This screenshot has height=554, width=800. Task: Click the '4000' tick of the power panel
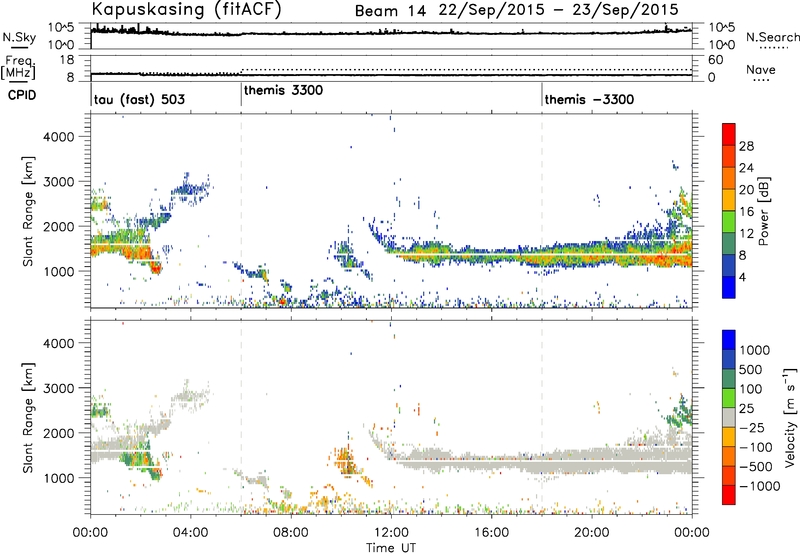point(59,137)
